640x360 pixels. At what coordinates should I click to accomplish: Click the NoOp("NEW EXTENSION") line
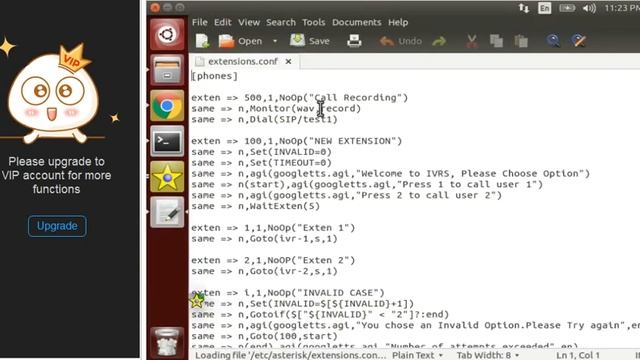pyautogui.click(x=296, y=141)
